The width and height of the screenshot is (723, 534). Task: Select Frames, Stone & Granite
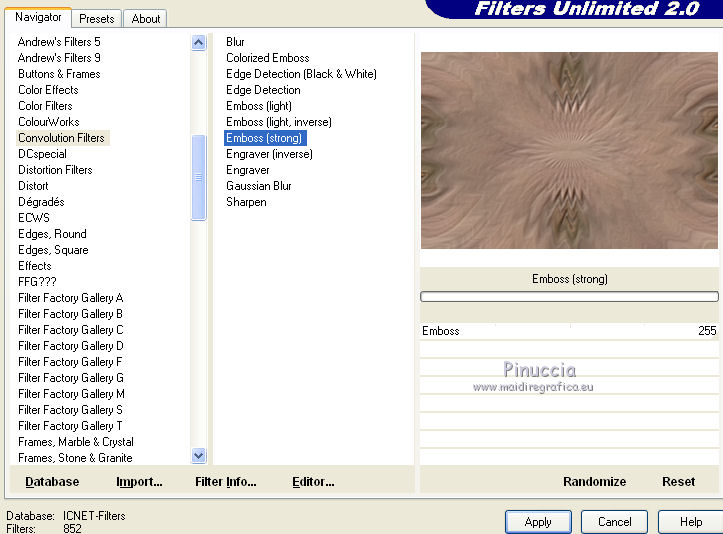(x=75, y=458)
